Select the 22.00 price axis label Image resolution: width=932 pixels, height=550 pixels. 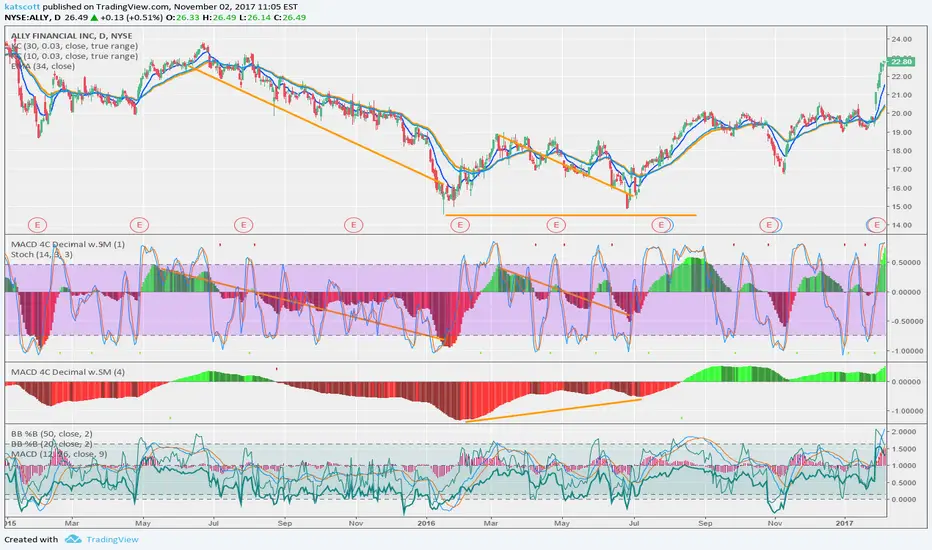click(x=901, y=77)
